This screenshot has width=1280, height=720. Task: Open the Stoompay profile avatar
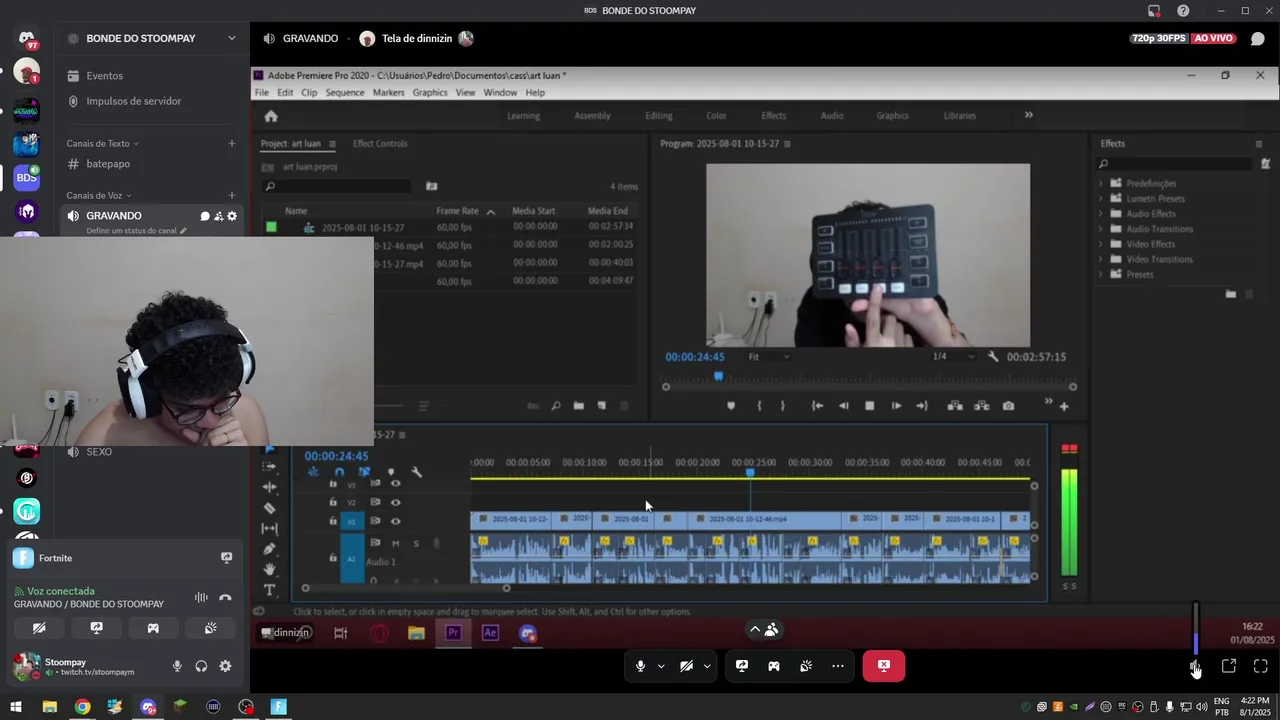pyautogui.click(x=26, y=666)
